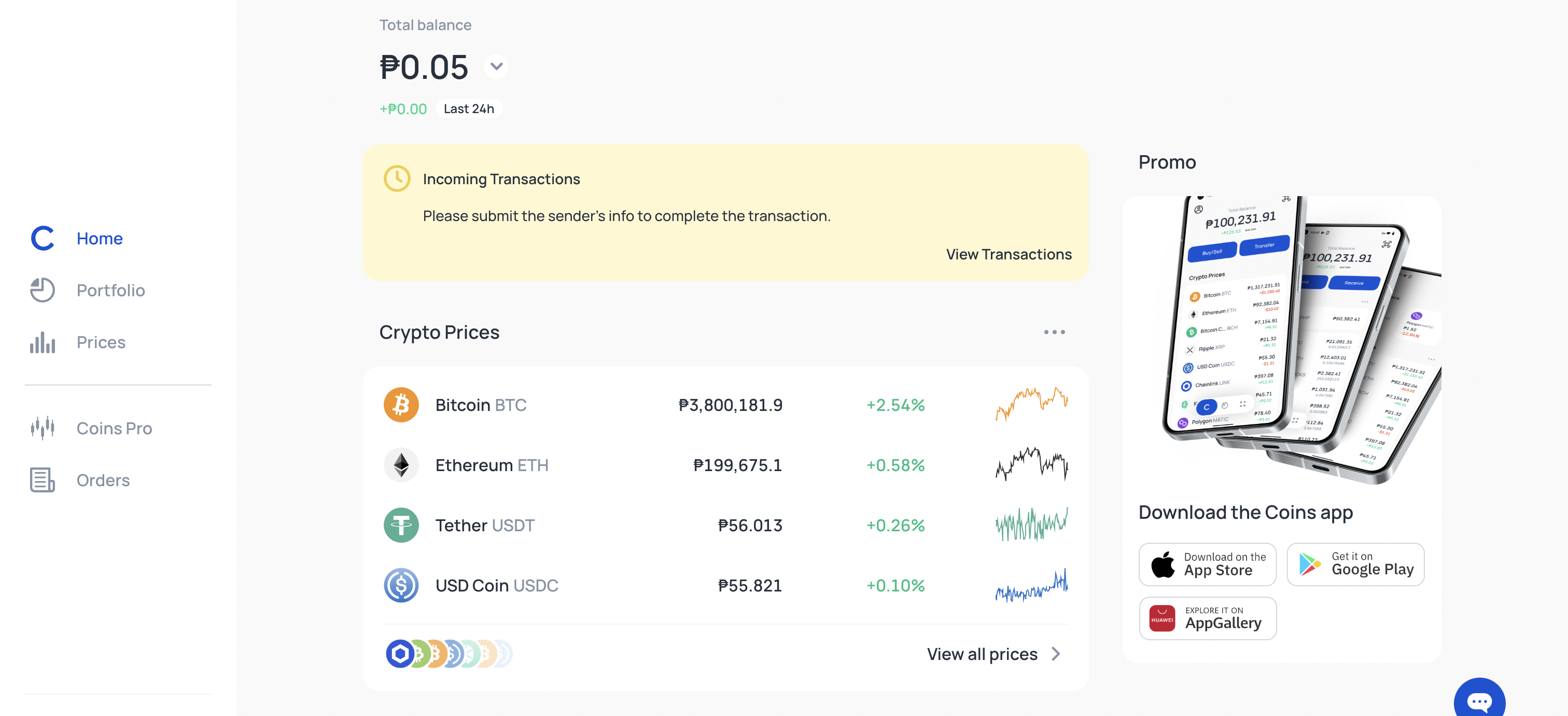Click the Portfolio pie chart icon

tap(43, 291)
